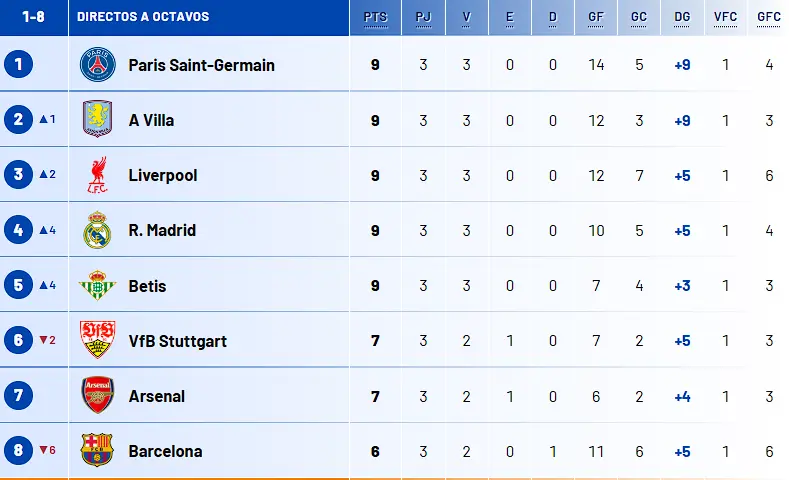The width and height of the screenshot is (789, 480).
Task: Sort table by PTS column header
Action: 375,17
